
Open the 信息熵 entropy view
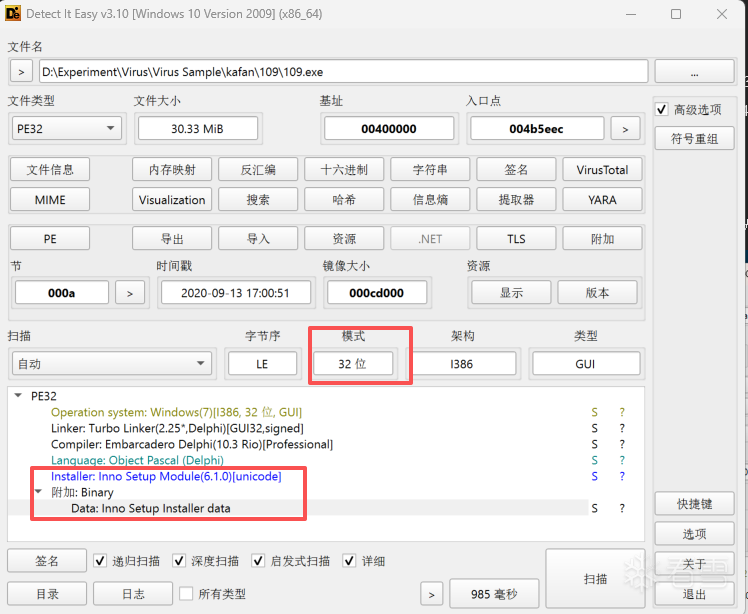tap(430, 200)
